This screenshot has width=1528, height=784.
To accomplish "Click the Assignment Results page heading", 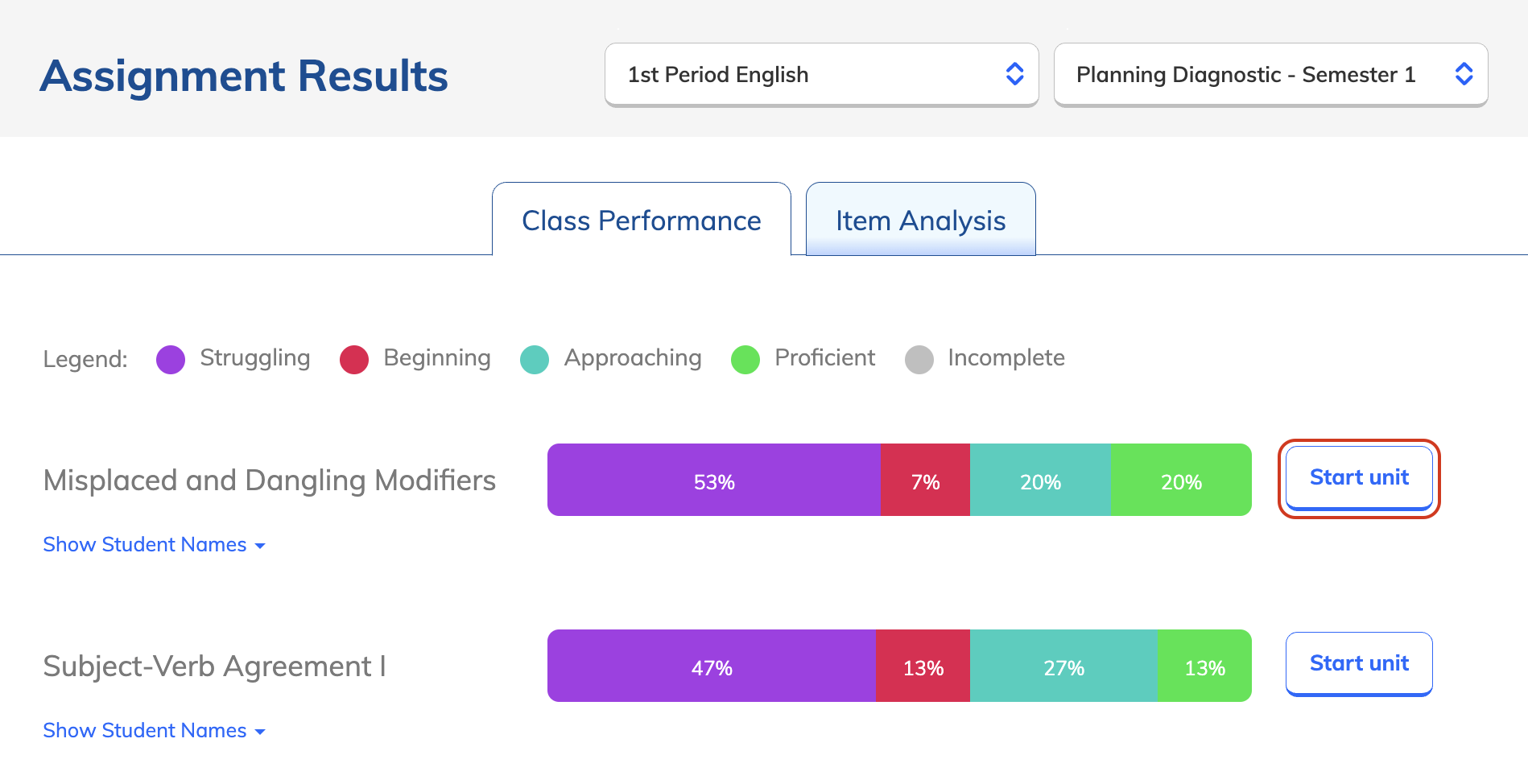I will (x=244, y=76).
